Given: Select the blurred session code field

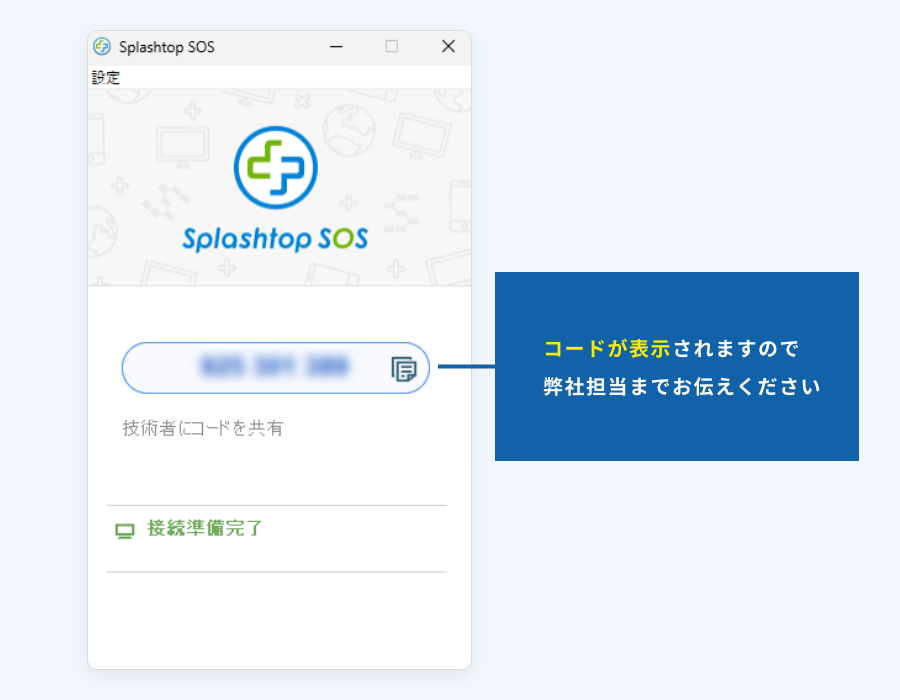Looking at the screenshot, I should click(x=275, y=368).
